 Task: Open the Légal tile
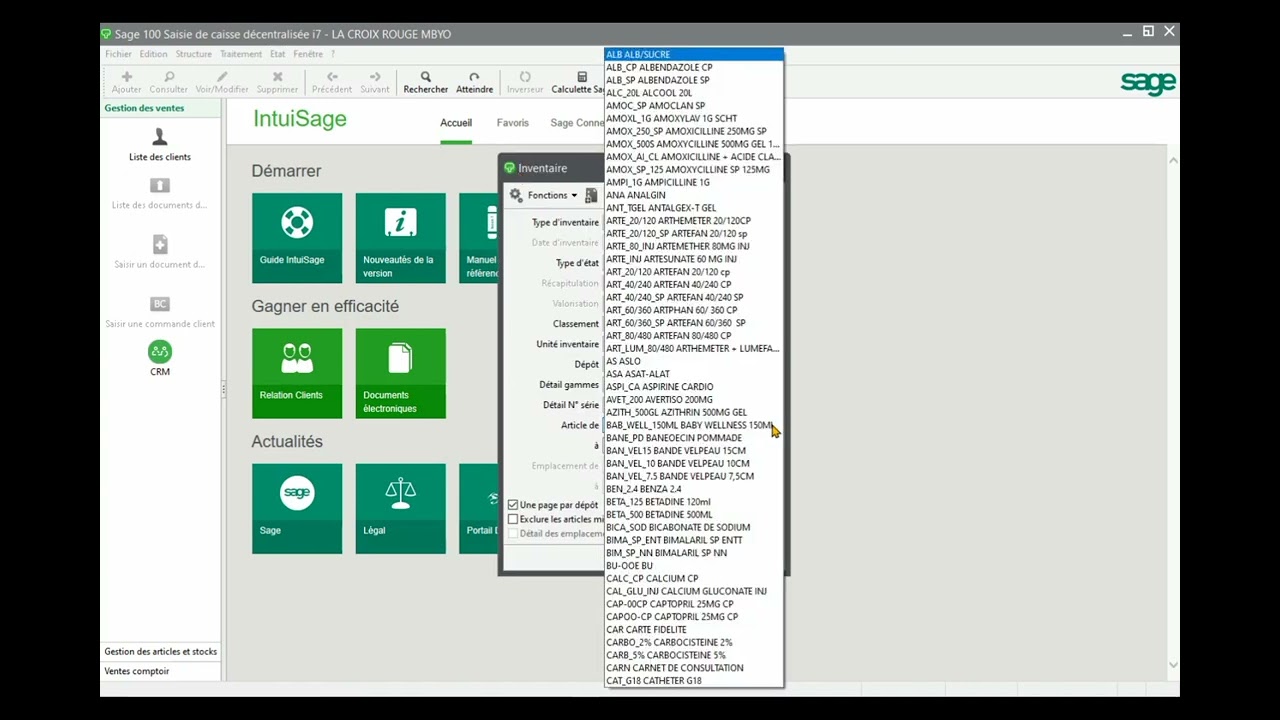point(400,508)
